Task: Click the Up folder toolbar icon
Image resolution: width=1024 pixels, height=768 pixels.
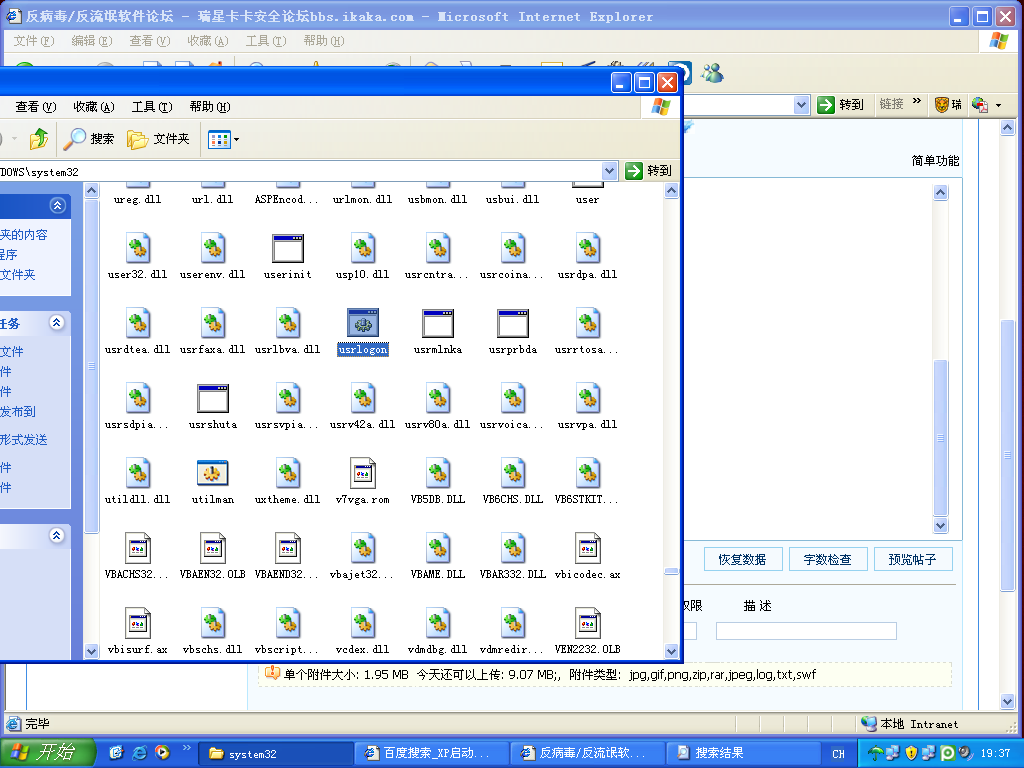Action: tap(38, 139)
